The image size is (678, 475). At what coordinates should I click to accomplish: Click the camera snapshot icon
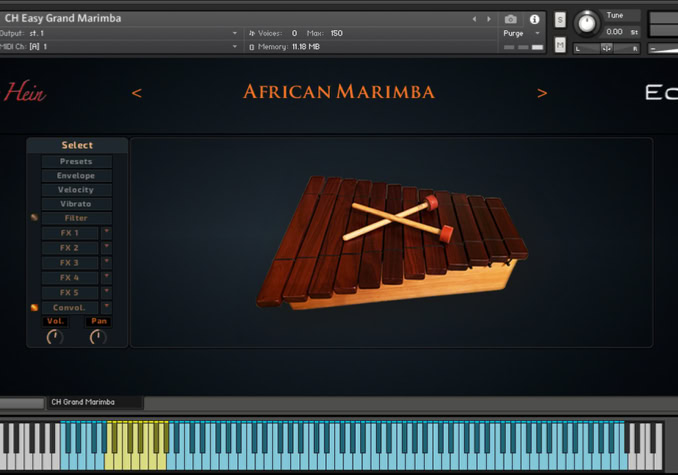coord(511,19)
